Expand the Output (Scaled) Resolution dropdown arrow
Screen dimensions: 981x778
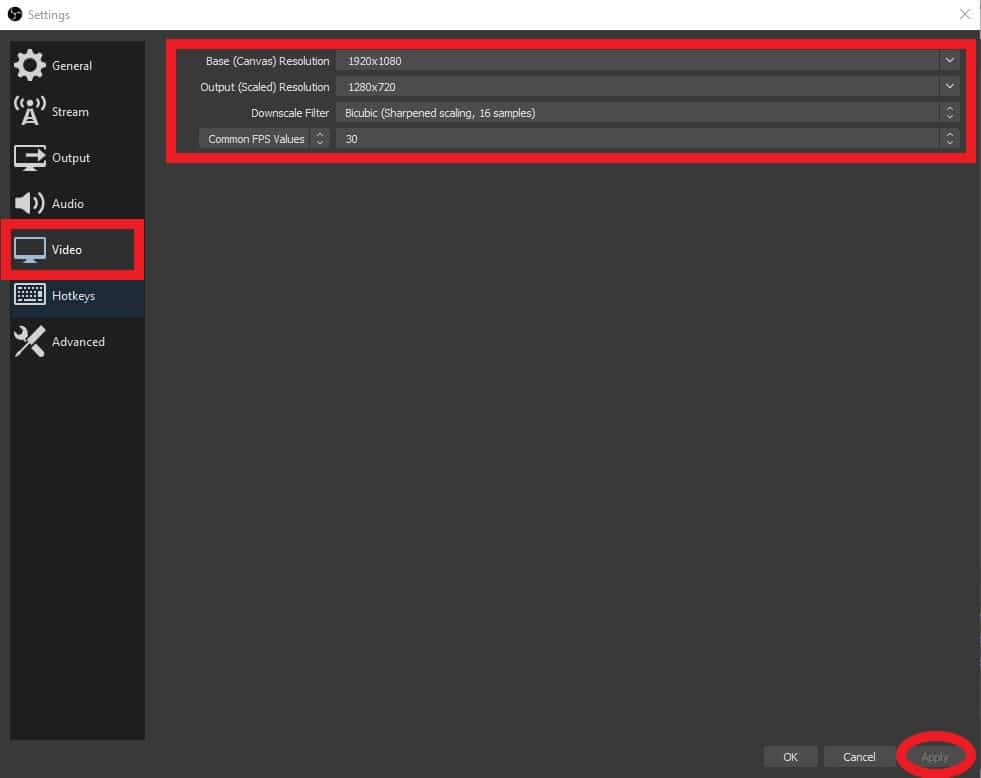click(949, 87)
